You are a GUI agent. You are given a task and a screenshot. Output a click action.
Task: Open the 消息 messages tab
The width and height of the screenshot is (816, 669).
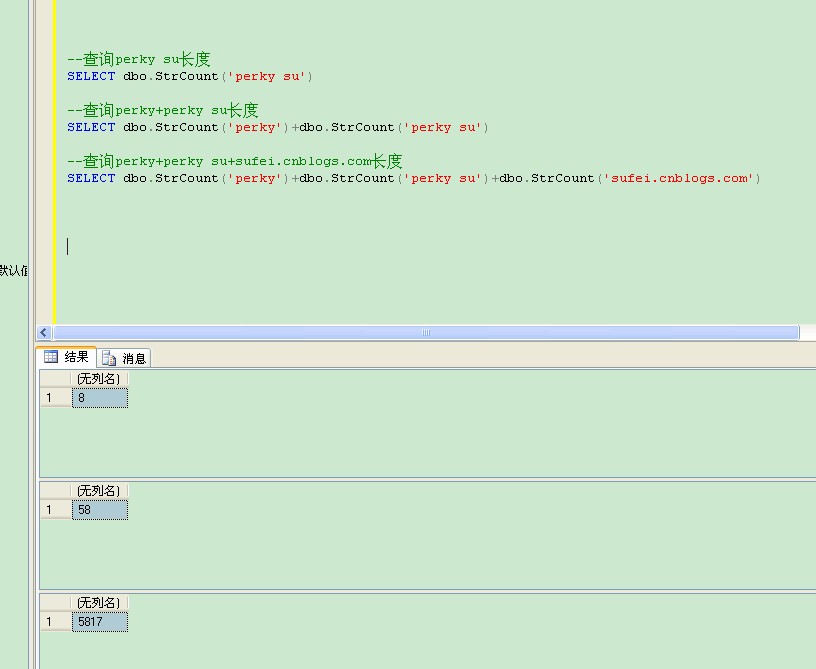[x=124, y=358]
